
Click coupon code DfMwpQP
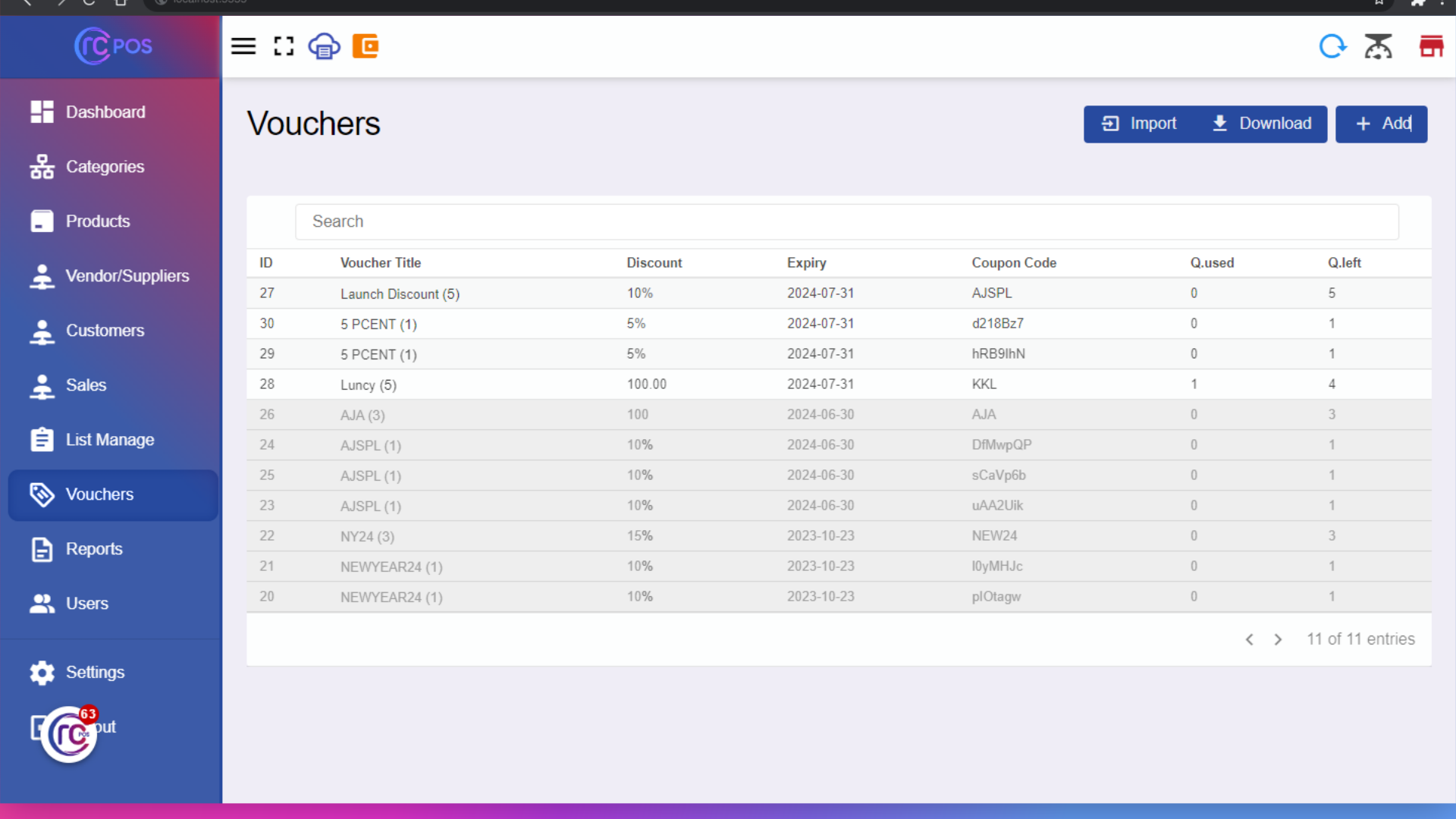point(1001,445)
